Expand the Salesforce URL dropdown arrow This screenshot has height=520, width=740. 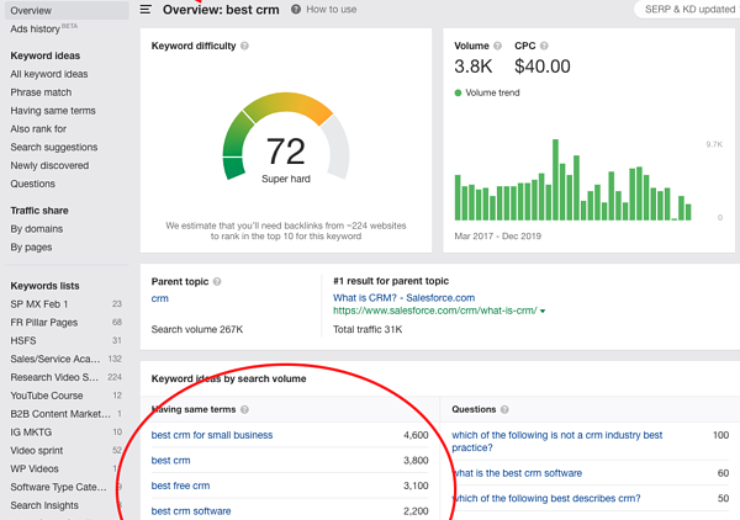(542, 312)
